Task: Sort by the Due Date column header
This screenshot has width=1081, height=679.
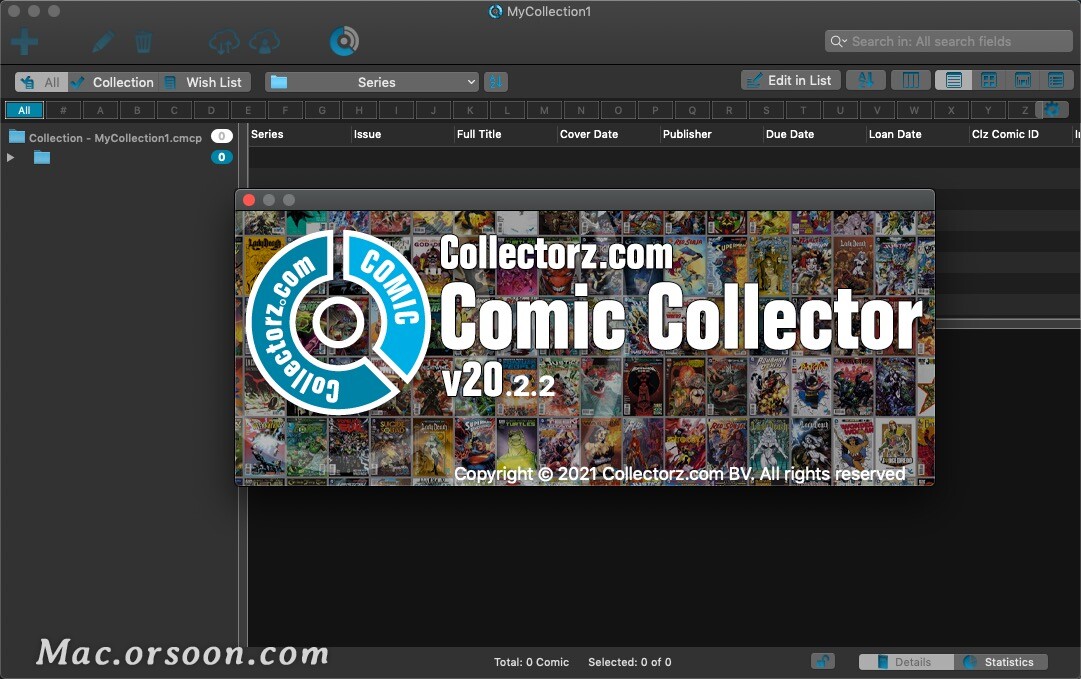Action: [x=814, y=134]
